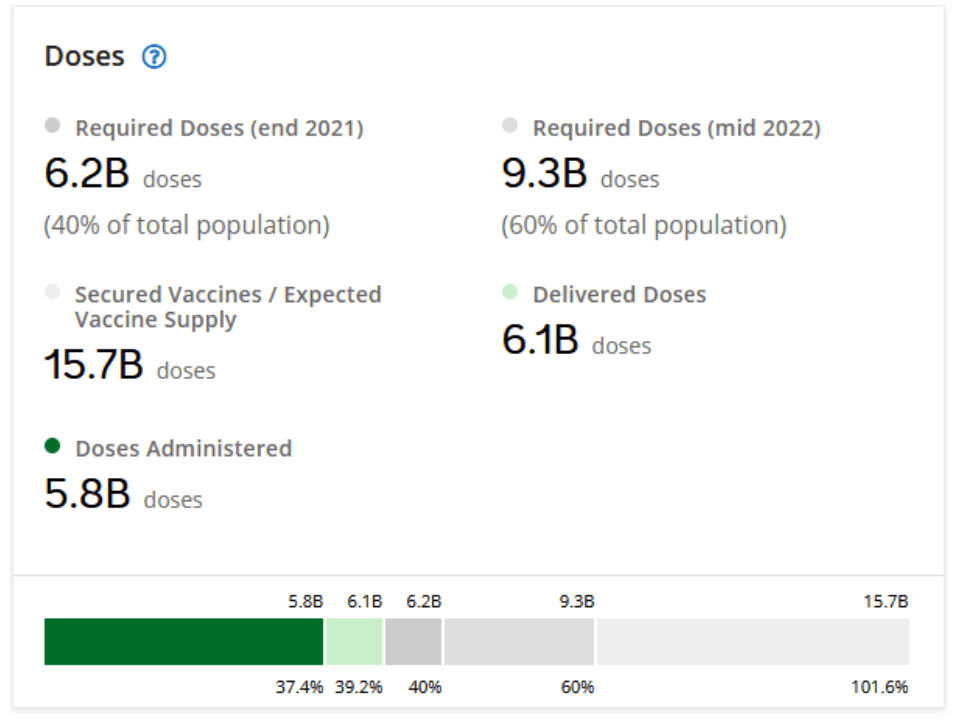The height and width of the screenshot is (728, 960).
Task: Click the gray Required Doses (end 2021) dot
Action: point(53,126)
